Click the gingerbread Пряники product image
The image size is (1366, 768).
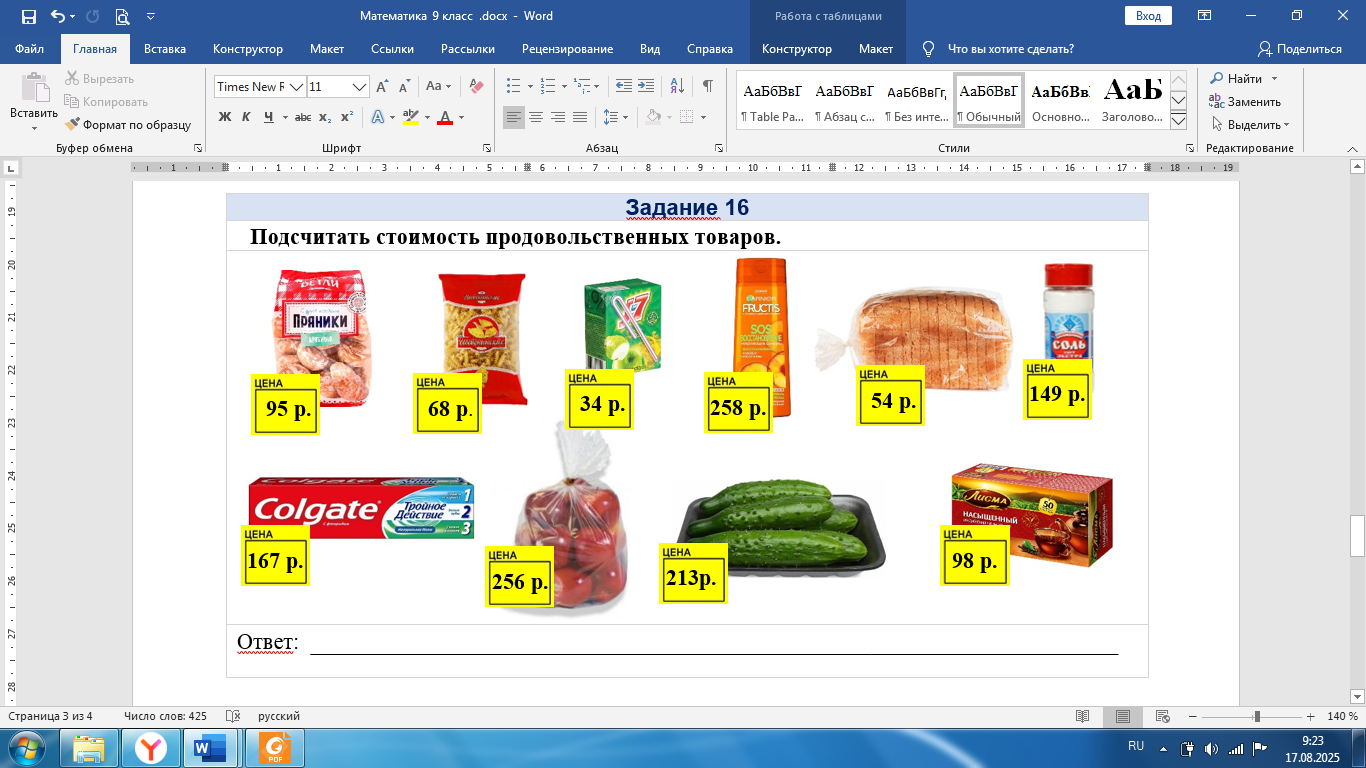coord(323,337)
